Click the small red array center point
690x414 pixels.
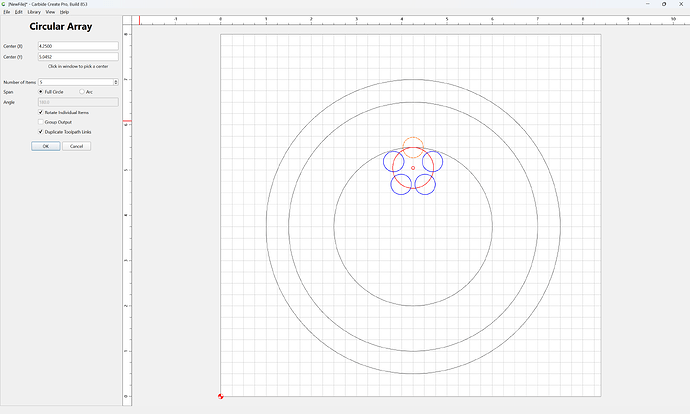click(x=413, y=168)
